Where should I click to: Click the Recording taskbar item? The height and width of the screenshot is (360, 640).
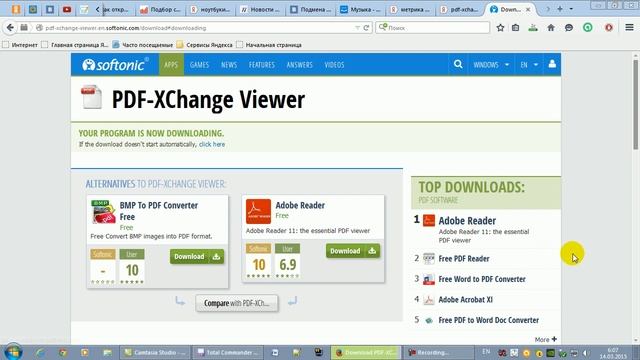click(x=438, y=352)
